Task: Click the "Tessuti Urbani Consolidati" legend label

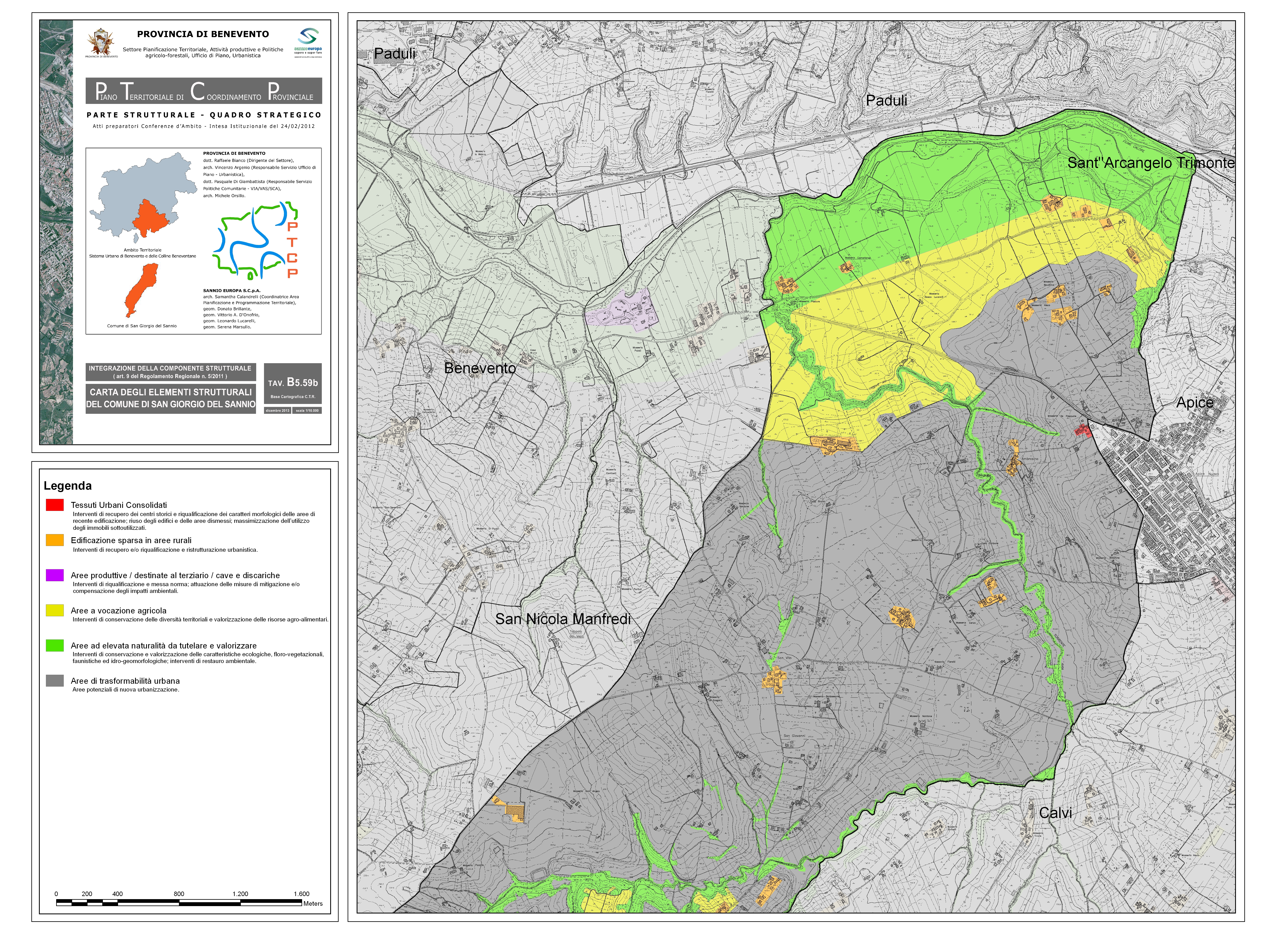Action: pyautogui.click(x=119, y=505)
